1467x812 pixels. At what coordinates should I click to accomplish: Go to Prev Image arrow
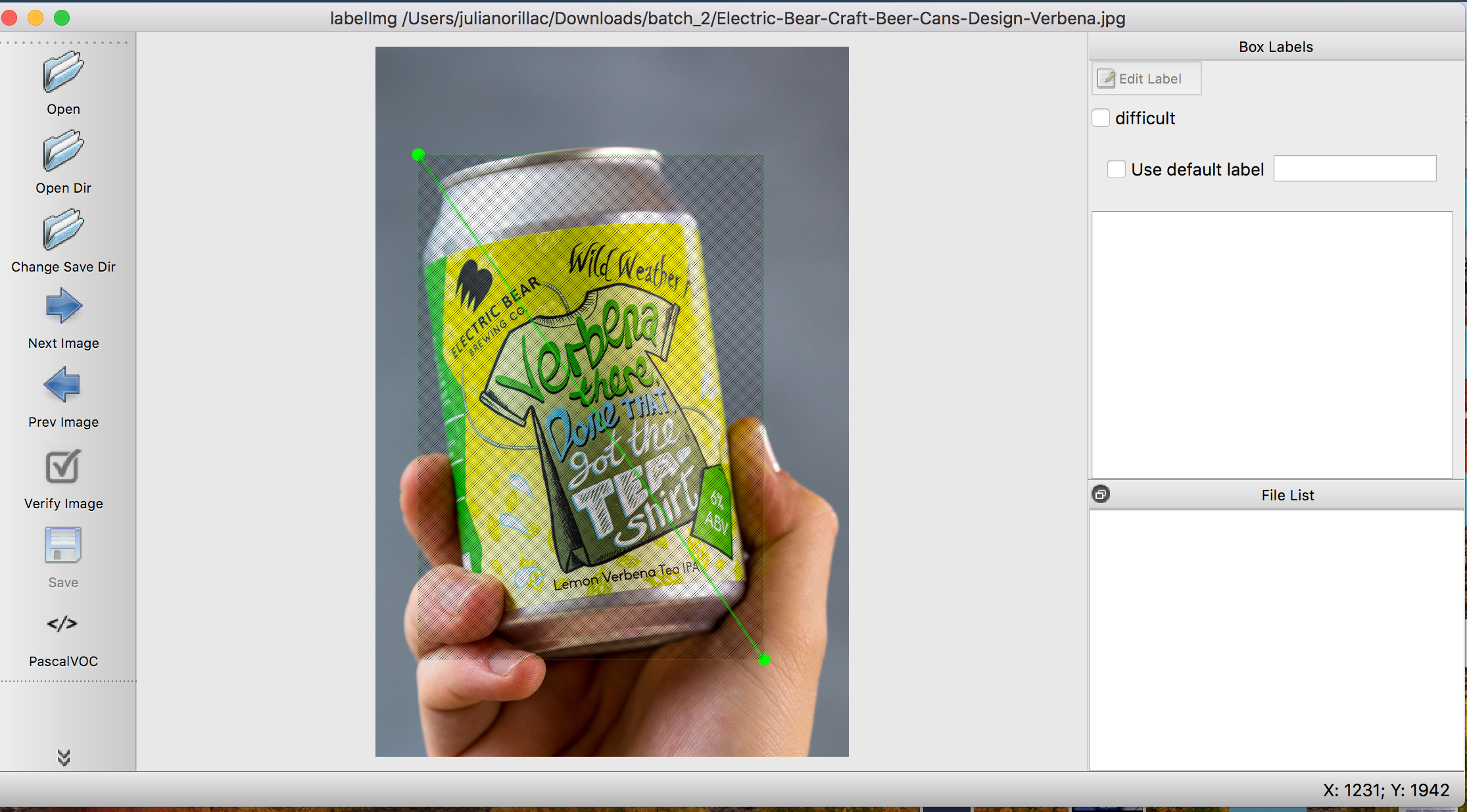(63, 385)
